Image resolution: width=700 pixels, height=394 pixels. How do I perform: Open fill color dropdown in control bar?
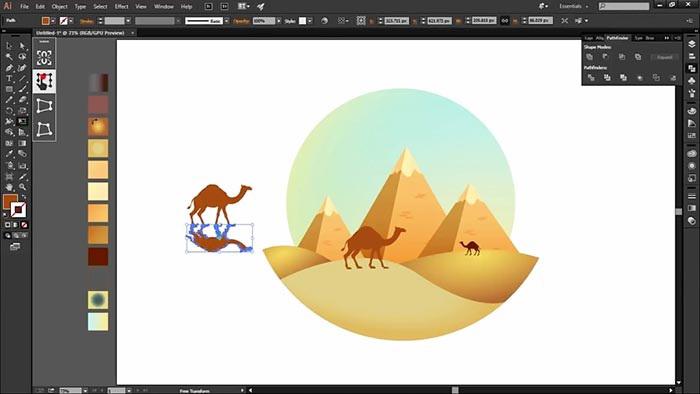53,21
